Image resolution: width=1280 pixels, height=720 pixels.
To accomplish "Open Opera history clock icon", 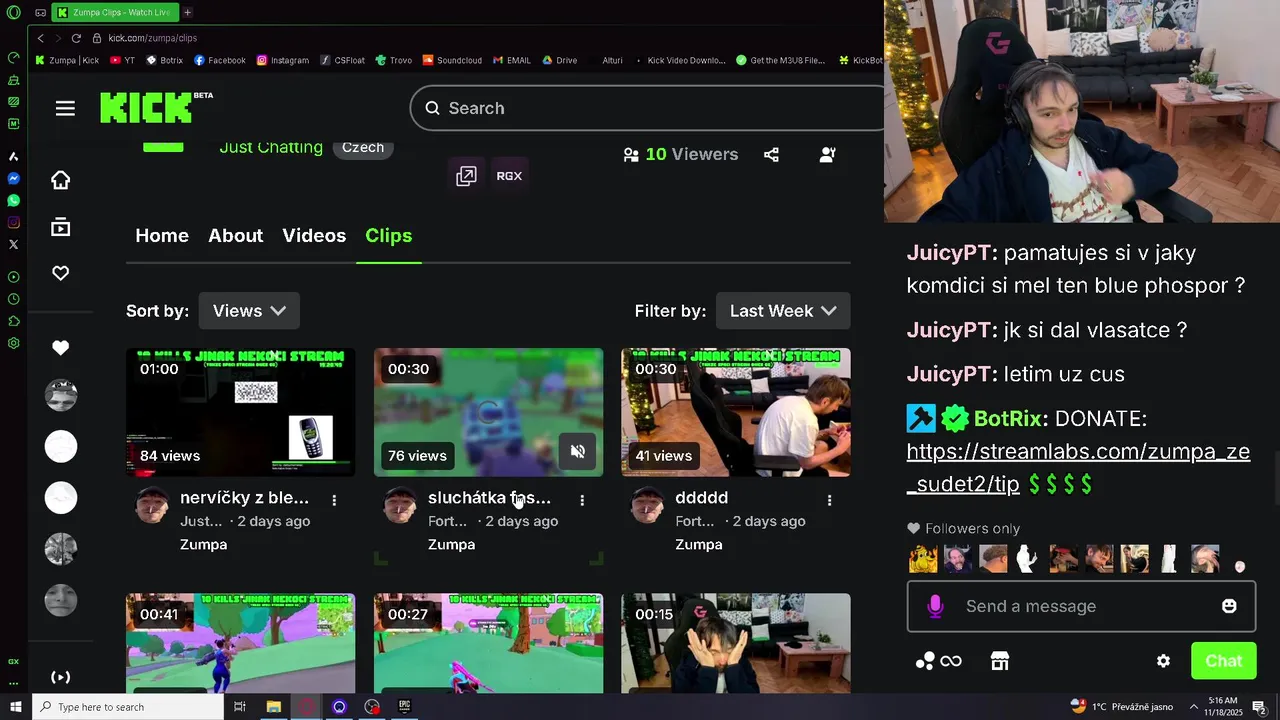I will [x=14, y=299].
